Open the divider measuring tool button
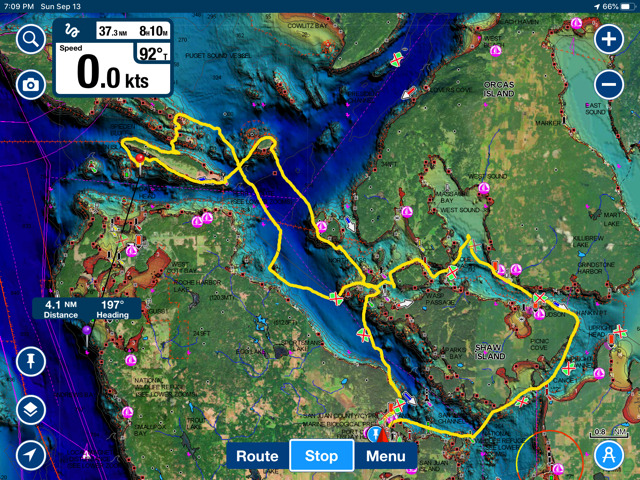This screenshot has height=480, width=640. click(609, 455)
